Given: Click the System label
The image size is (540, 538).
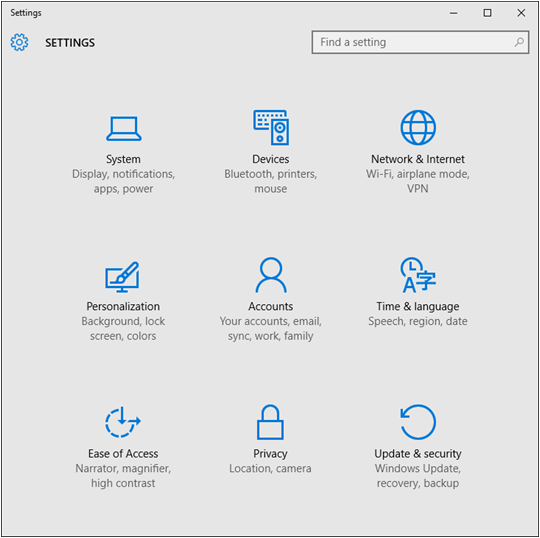Looking at the screenshot, I should pos(123,159).
